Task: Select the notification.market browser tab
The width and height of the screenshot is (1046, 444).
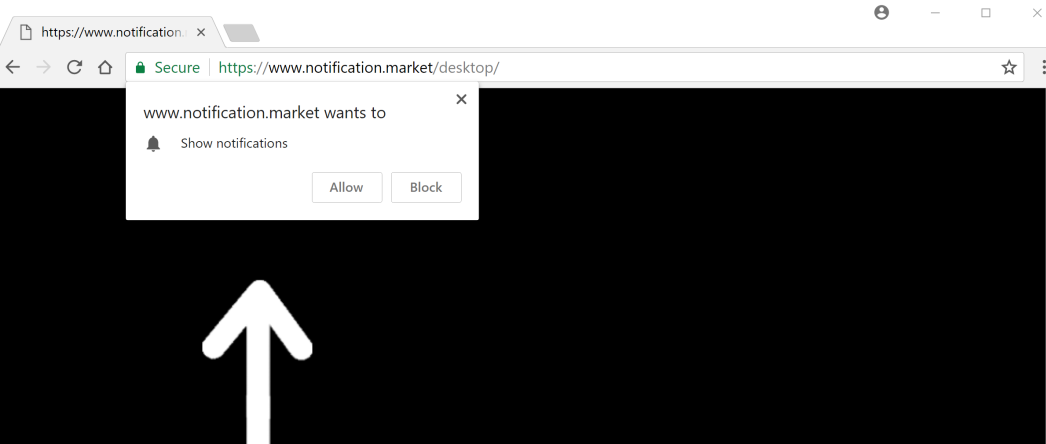Action: 111,32
